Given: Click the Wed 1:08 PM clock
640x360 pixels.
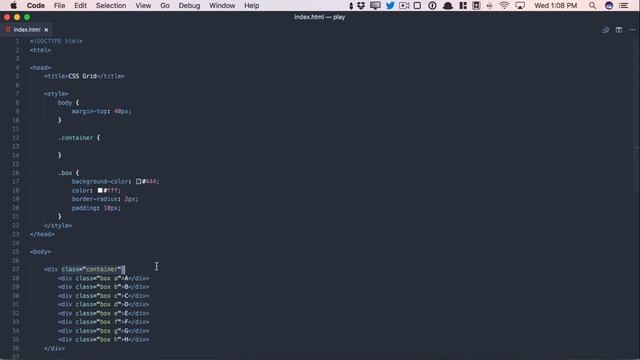Looking at the screenshot, I should click(x=556, y=6).
